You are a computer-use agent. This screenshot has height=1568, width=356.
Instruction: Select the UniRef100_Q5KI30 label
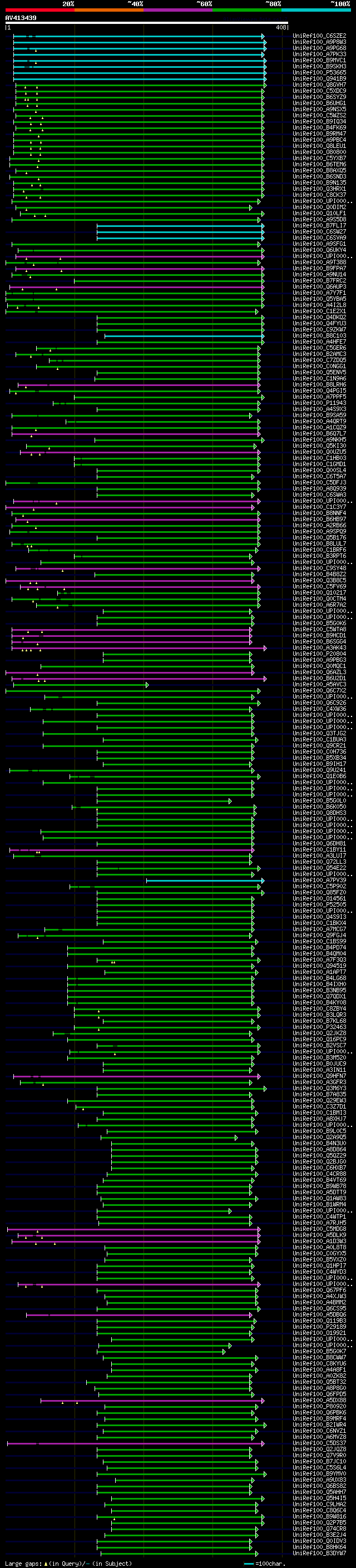tap(319, 446)
